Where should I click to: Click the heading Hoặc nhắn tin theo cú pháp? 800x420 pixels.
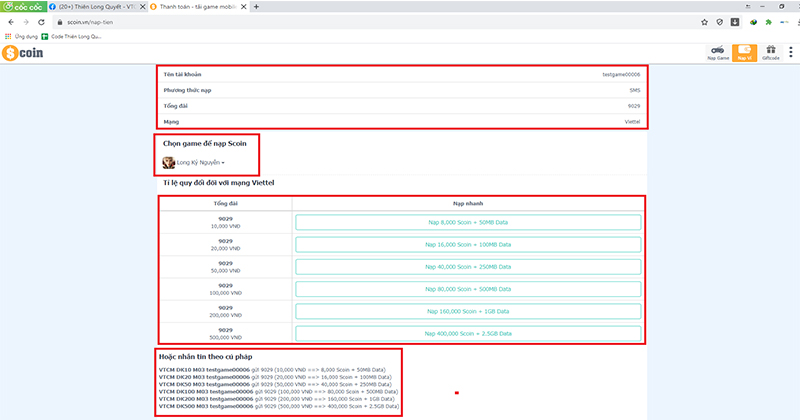point(206,357)
